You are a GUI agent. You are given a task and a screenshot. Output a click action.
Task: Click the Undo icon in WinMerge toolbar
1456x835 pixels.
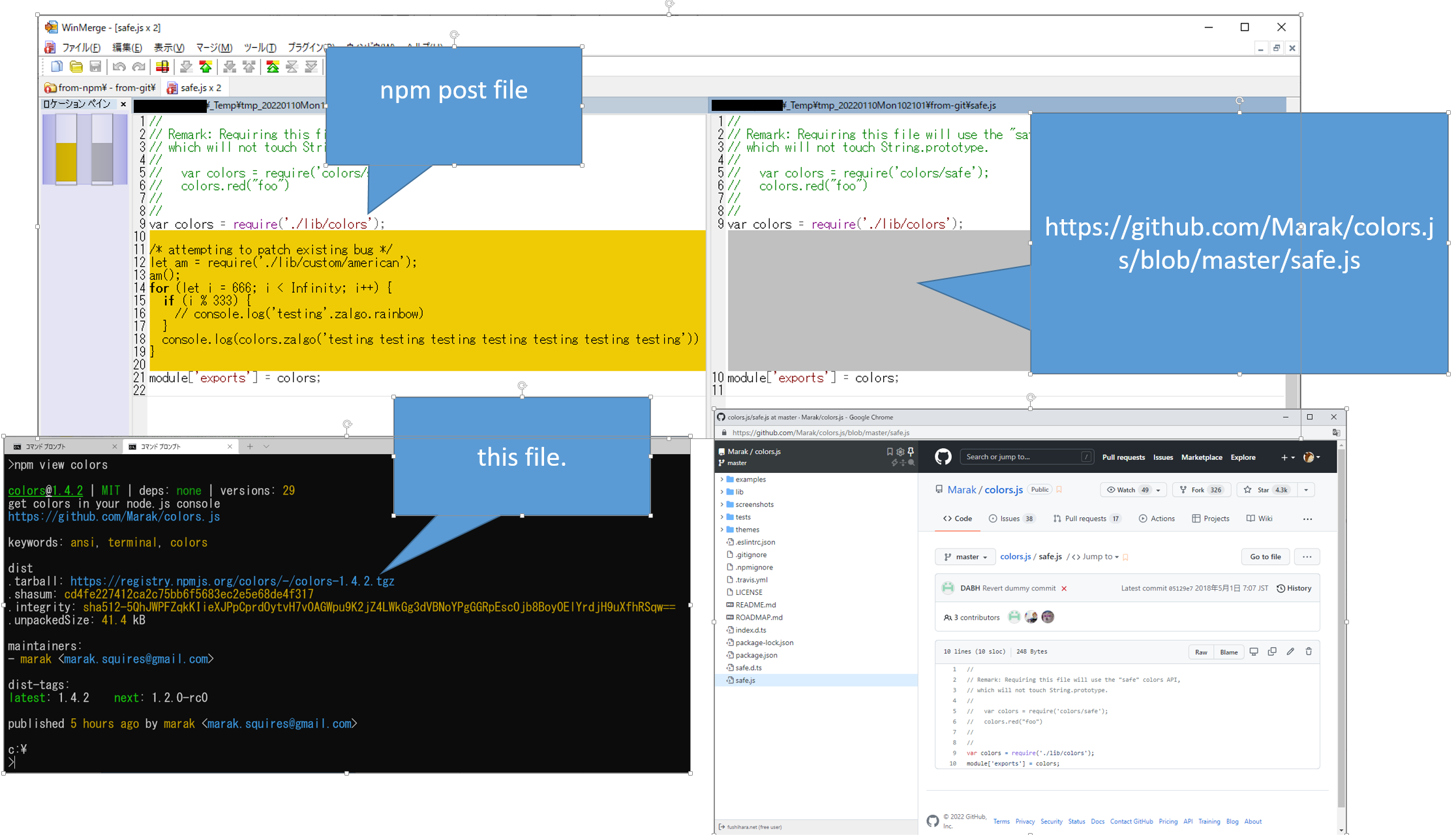119,66
